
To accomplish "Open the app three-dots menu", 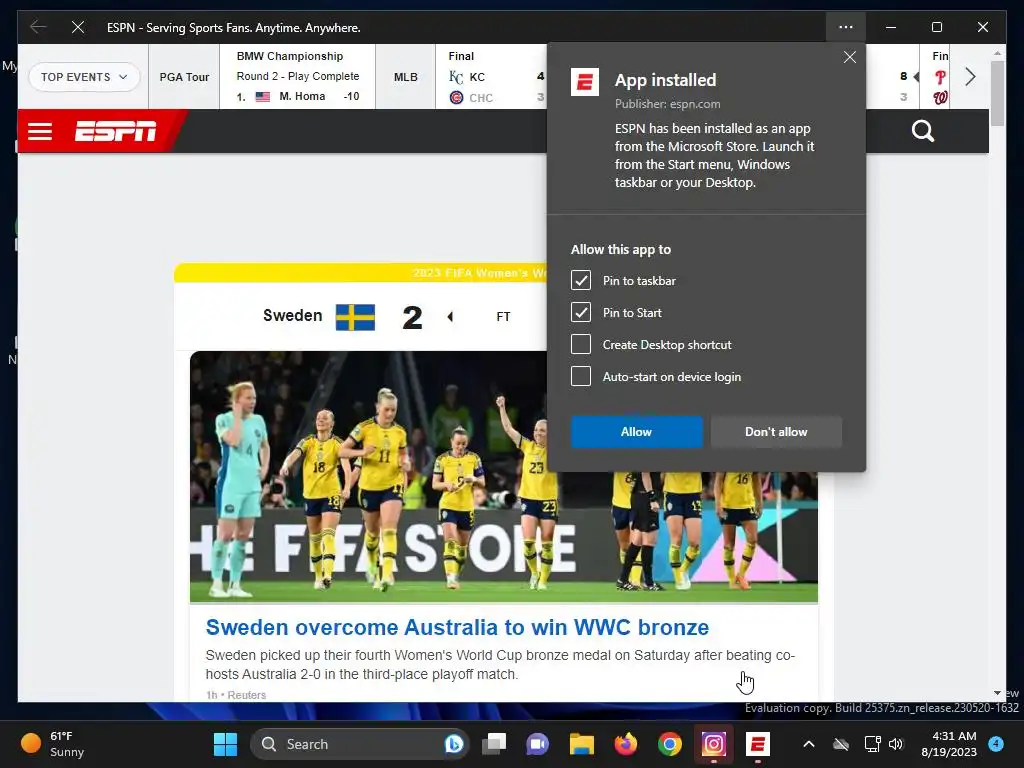I will click(x=846, y=27).
